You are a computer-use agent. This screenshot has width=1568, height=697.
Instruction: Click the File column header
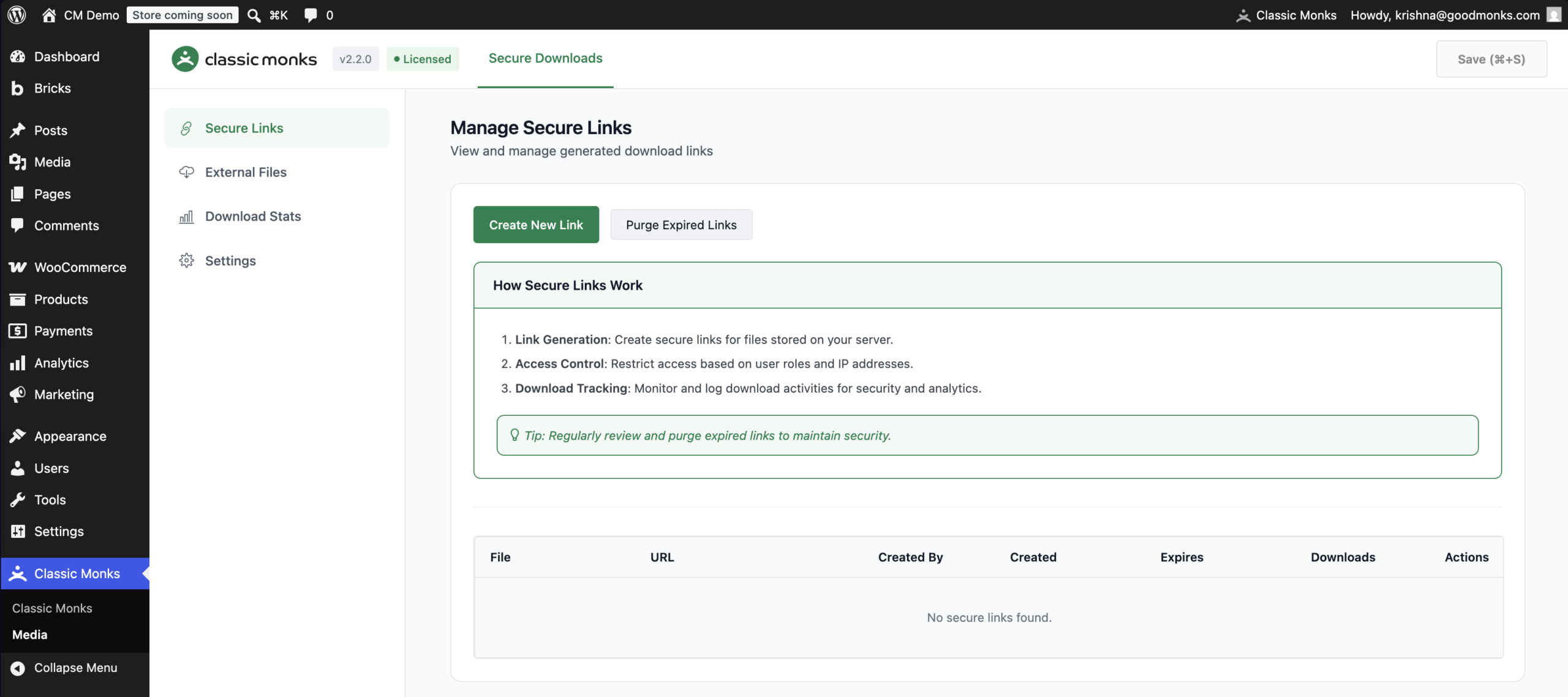(500, 557)
